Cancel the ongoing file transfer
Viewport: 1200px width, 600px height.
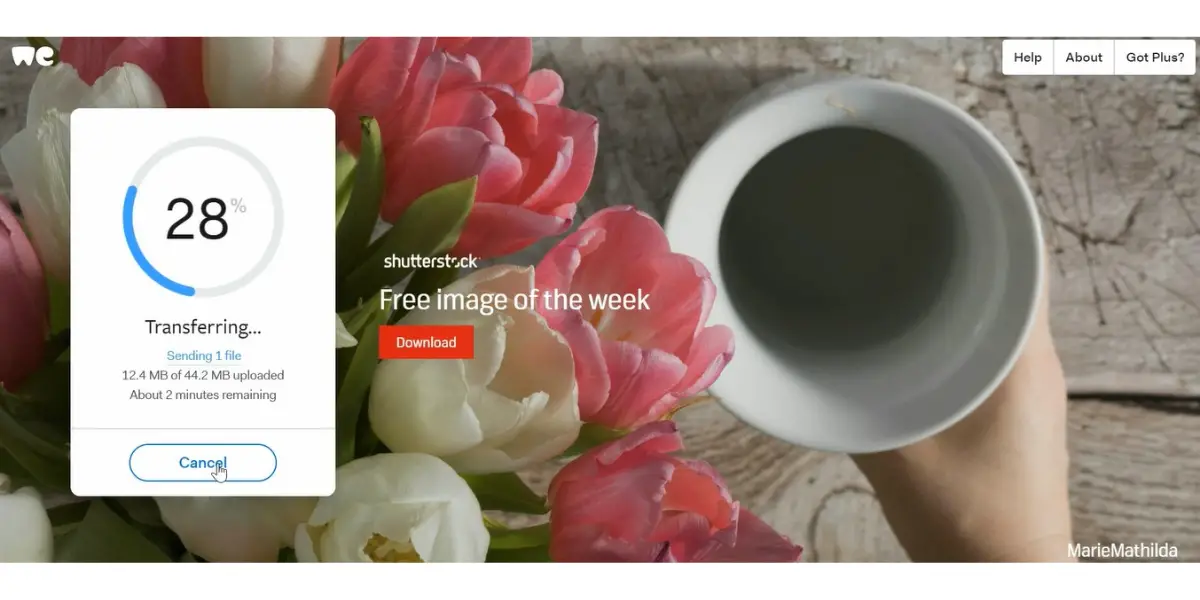pyautogui.click(x=203, y=463)
